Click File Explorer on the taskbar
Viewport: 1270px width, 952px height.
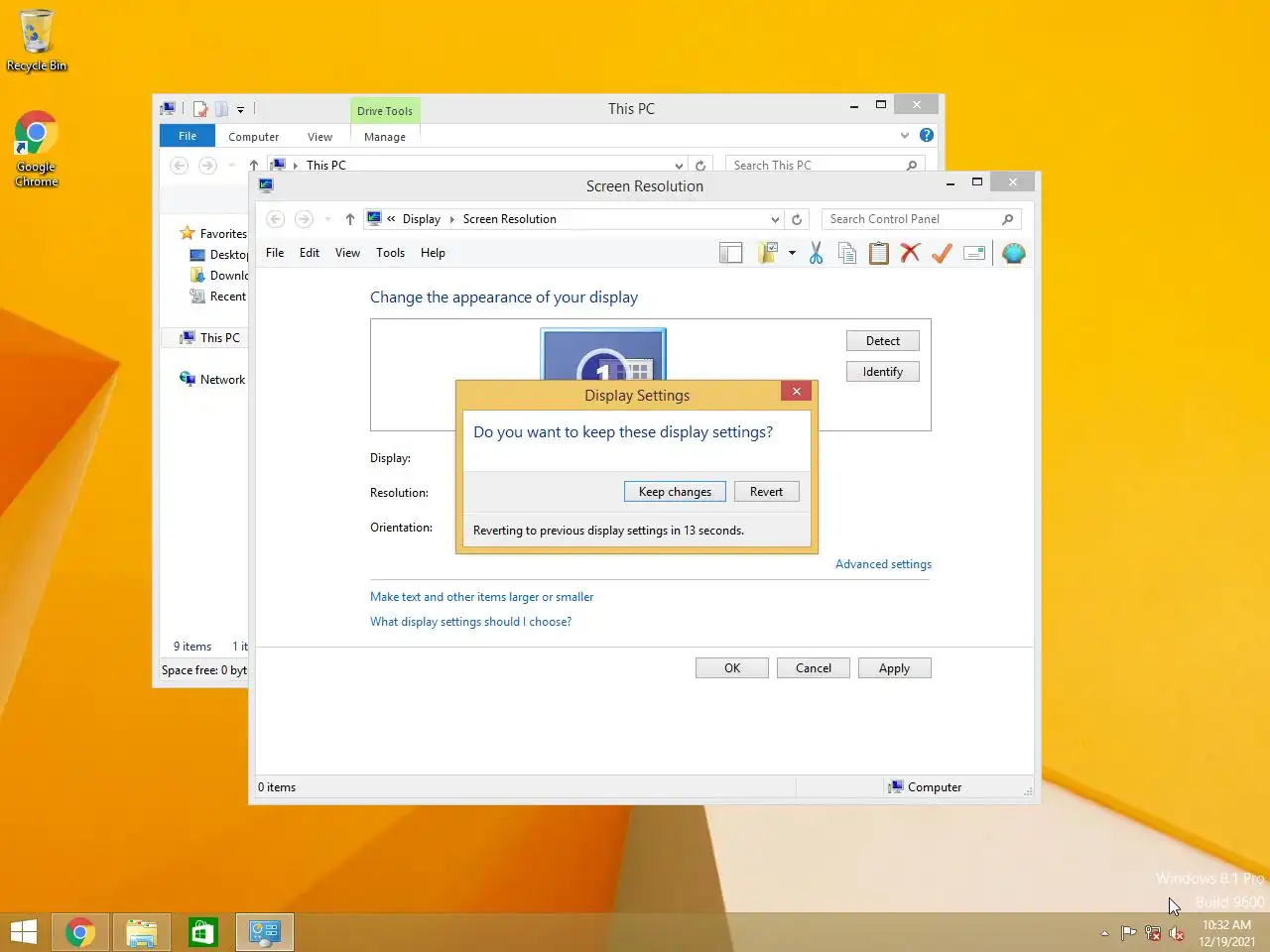click(142, 932)
